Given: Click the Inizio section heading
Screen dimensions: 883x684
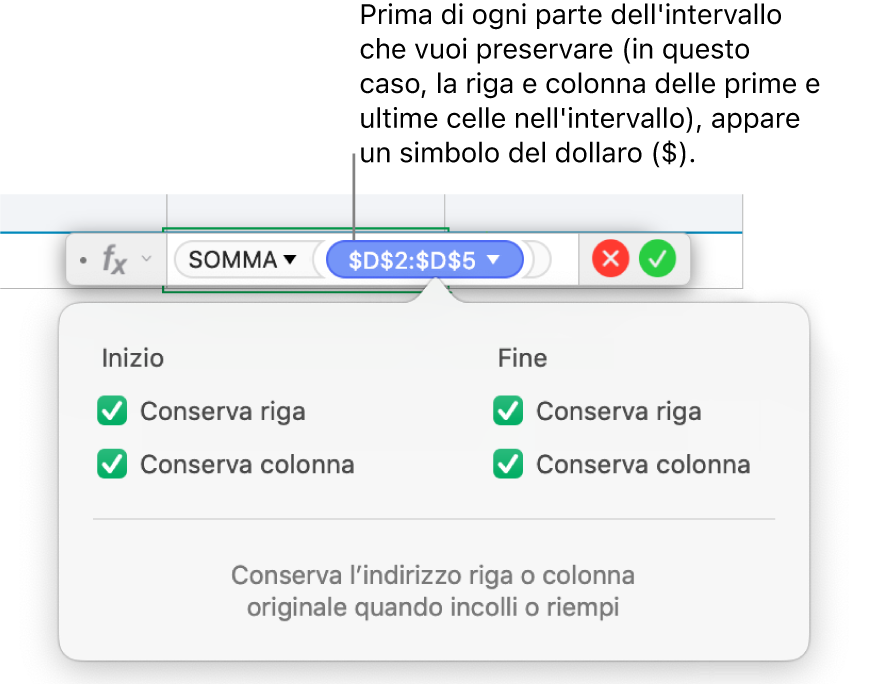Looking at the screenshot, I should (132, 358).
